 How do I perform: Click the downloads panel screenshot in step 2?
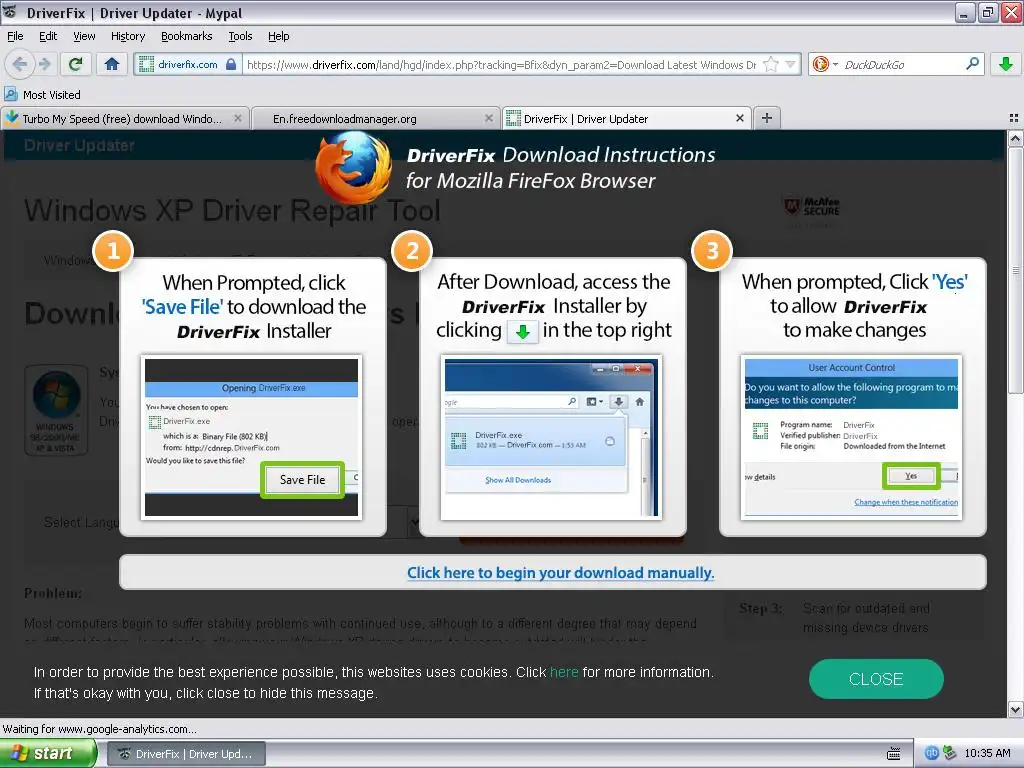[x=552, y=438]
